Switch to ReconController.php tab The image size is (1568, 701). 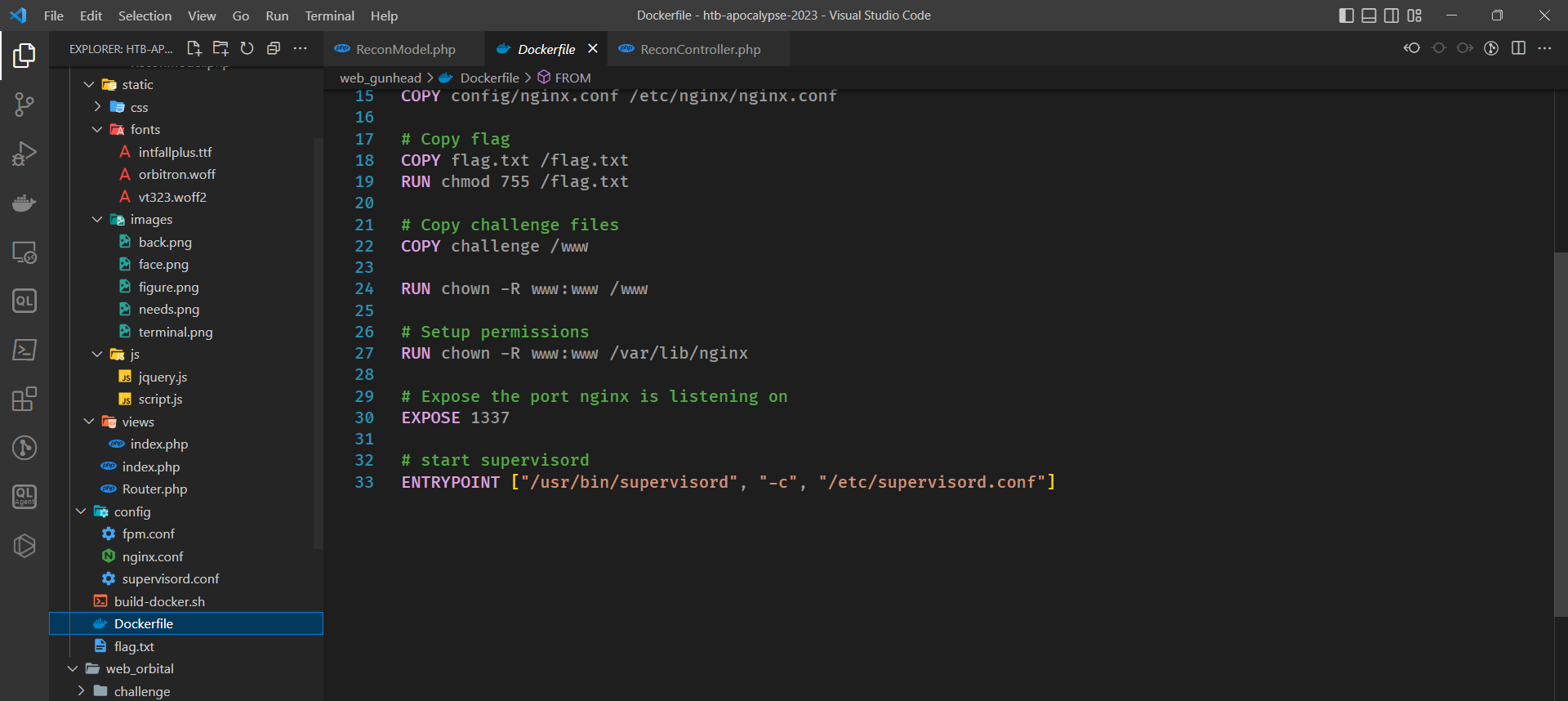pyautogui.click(x=700, y=49)
